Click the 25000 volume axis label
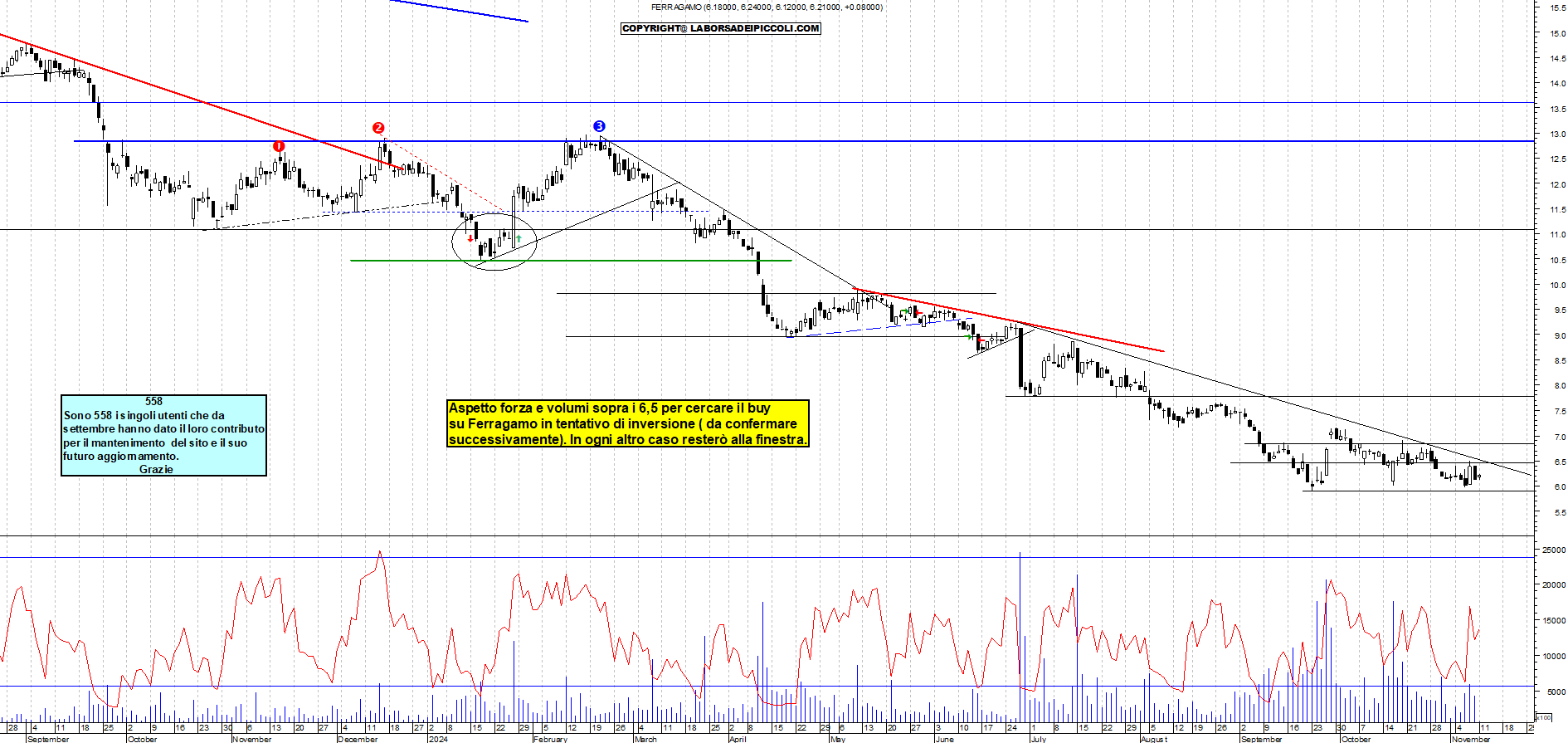Viewport: 1568px width, 743px height. pos(1553,550)
